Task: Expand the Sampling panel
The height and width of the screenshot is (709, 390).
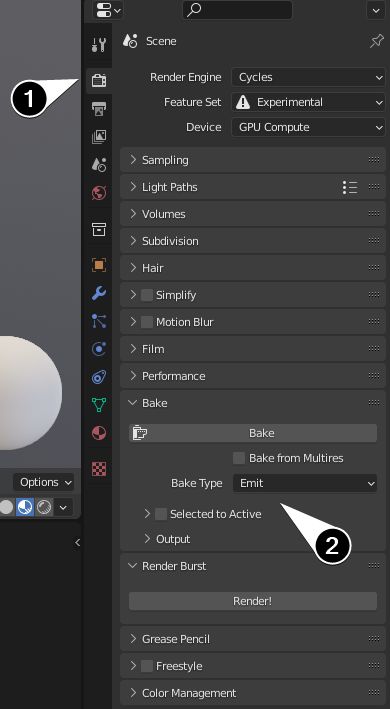Action: [253, 160]
